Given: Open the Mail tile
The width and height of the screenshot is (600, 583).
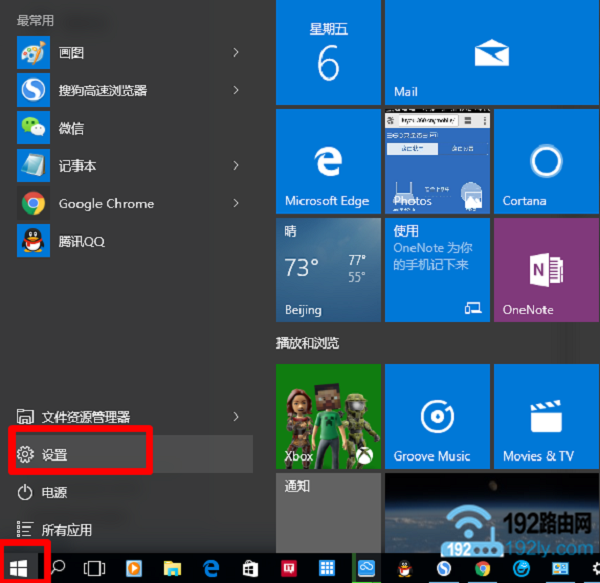Looking at the screenshot, I should pos(492,52).
